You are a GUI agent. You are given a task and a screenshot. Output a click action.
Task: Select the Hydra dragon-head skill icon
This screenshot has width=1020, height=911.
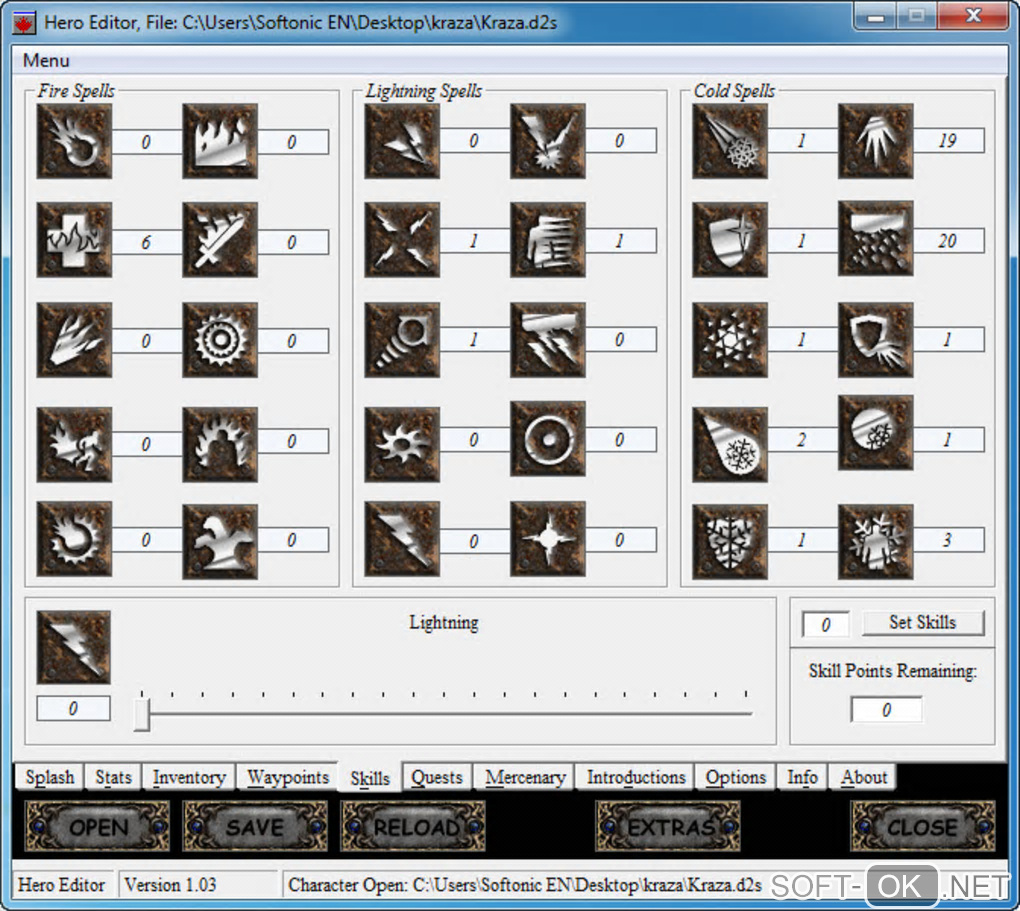click(x=220, y=541)
